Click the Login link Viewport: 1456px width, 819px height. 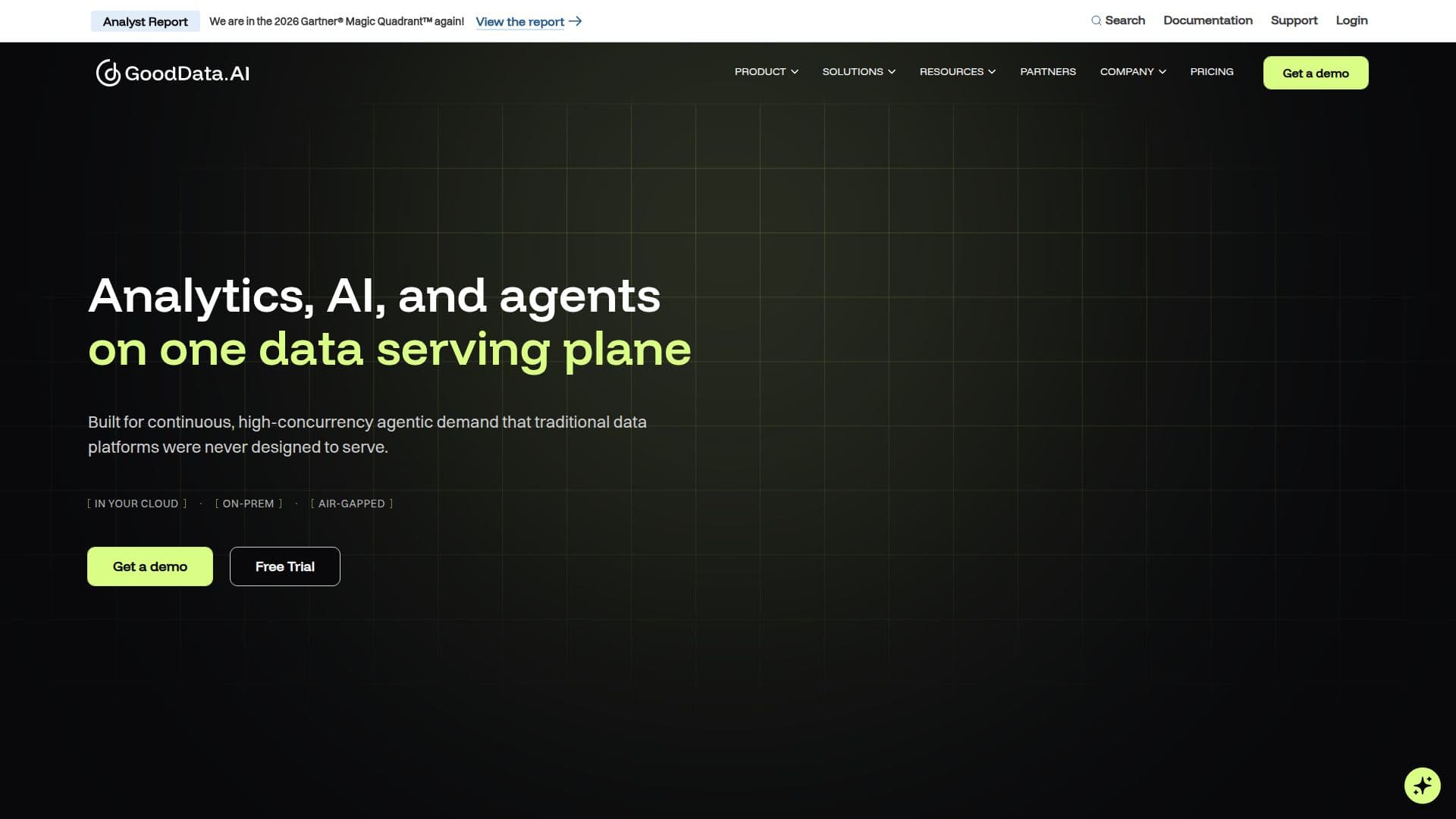[1352, 20]
